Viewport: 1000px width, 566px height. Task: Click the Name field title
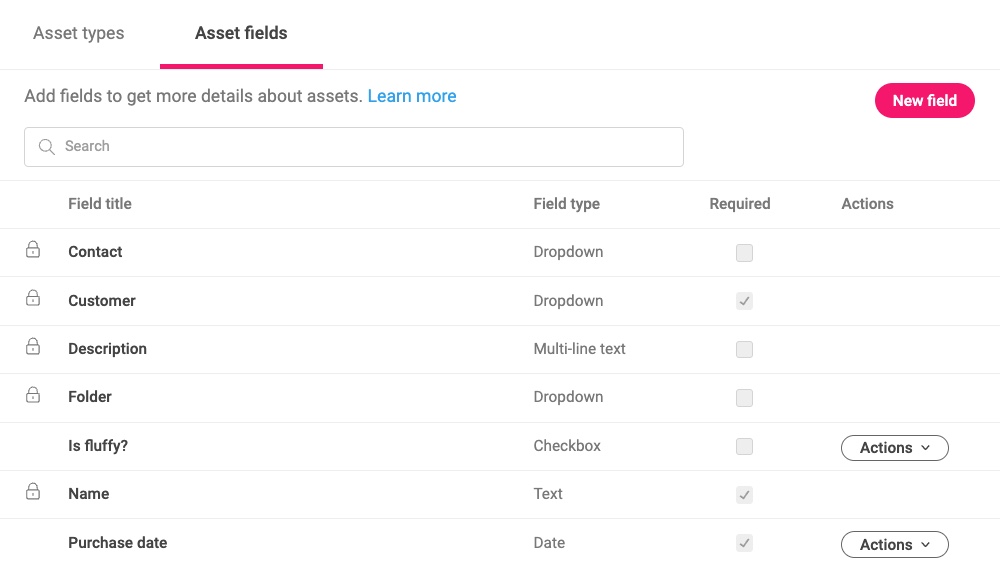tap(89, 494)
